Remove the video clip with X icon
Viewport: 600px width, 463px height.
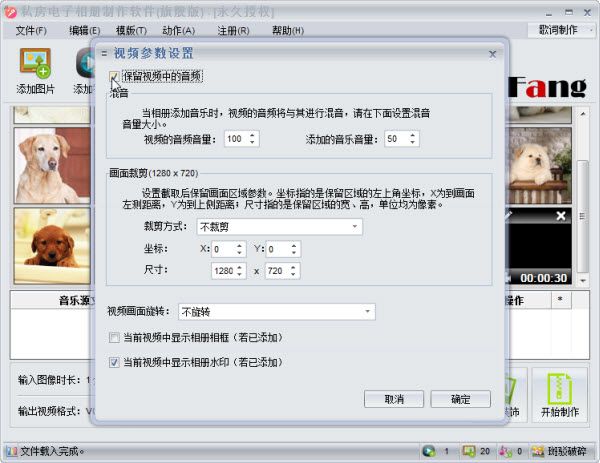coord(561,216)
